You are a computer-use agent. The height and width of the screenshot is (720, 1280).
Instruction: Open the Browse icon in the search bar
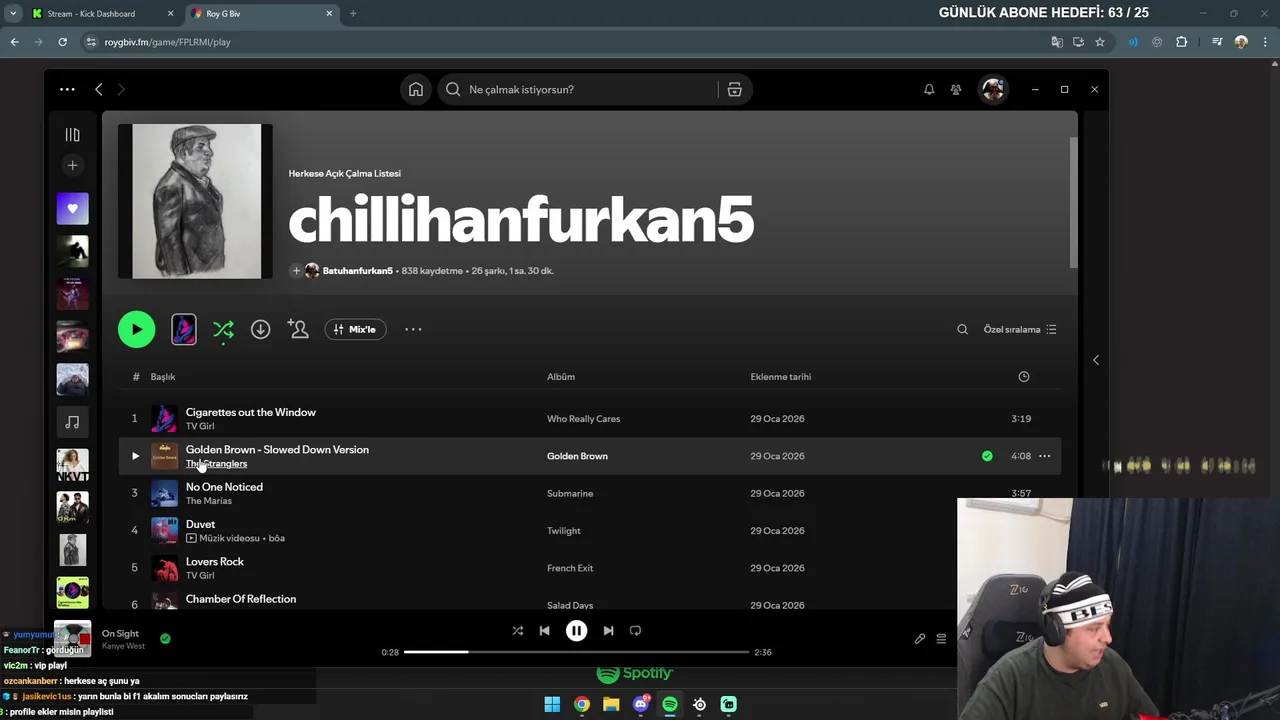pyautogui.click(x=734, y=90)
